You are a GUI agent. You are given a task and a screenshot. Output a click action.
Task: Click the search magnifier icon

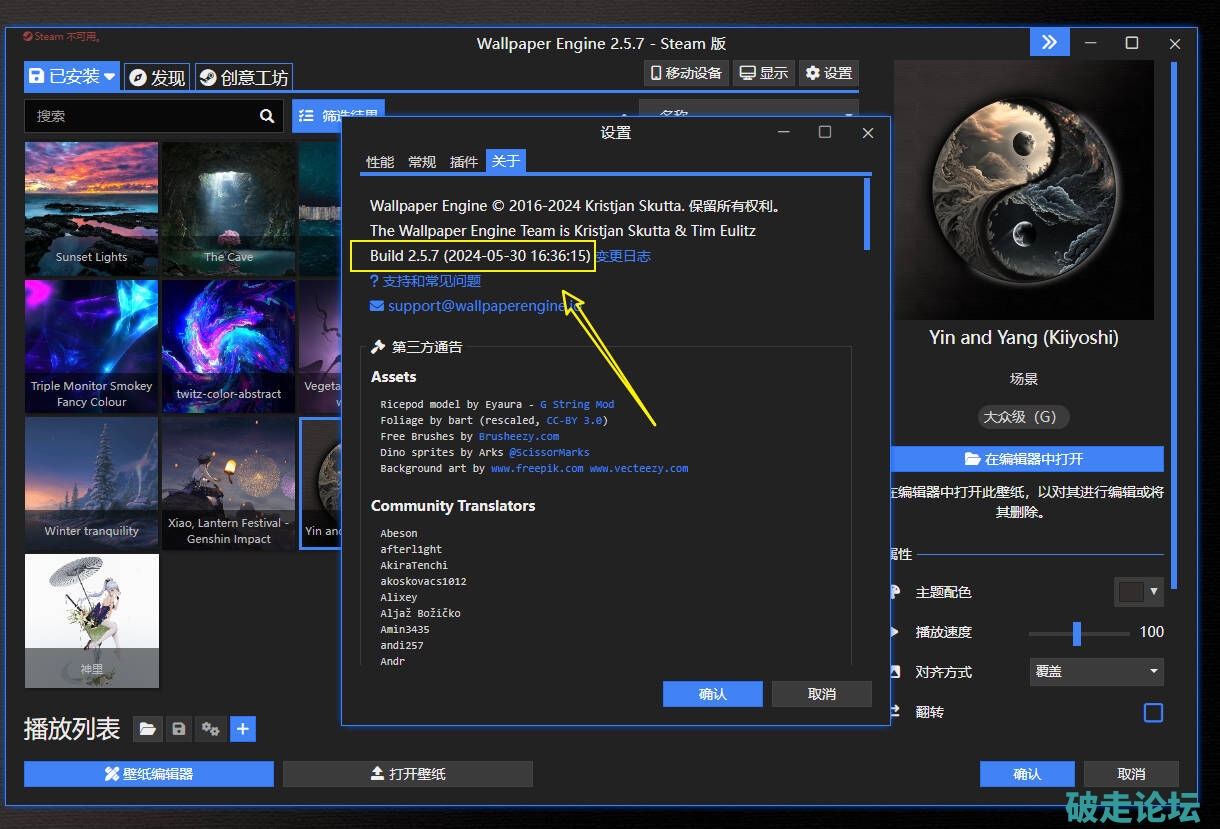point(267,116)
